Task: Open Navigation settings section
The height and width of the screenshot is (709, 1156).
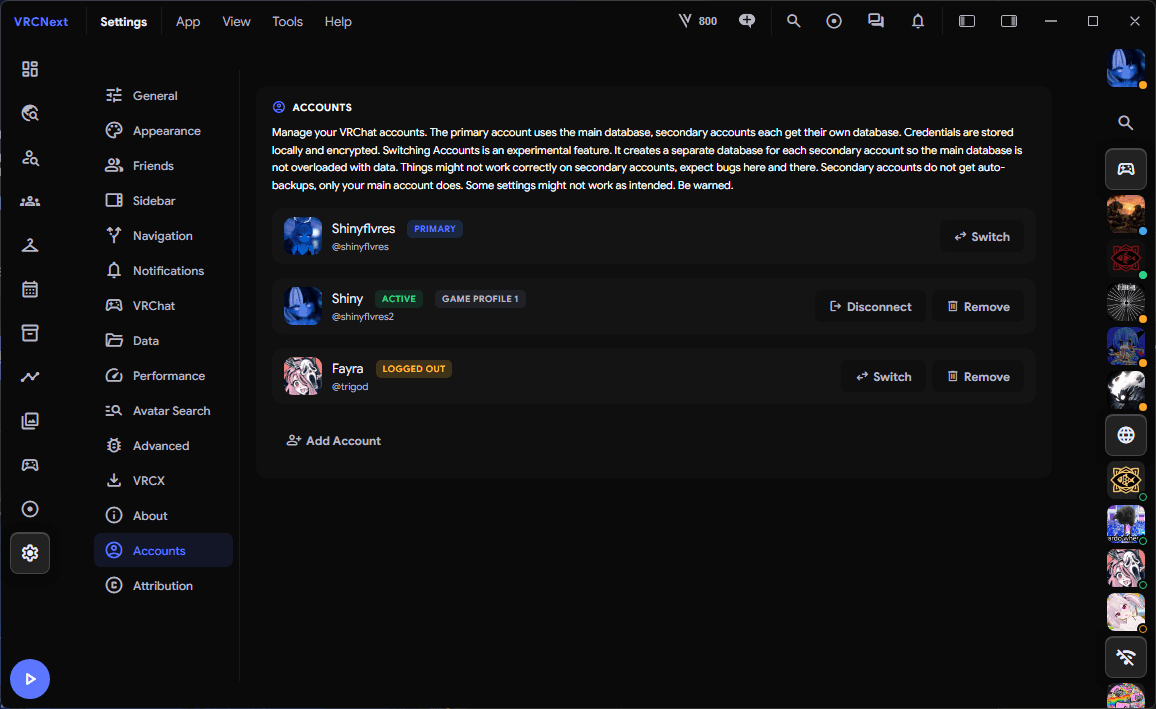Action: [x=164, y=236]
